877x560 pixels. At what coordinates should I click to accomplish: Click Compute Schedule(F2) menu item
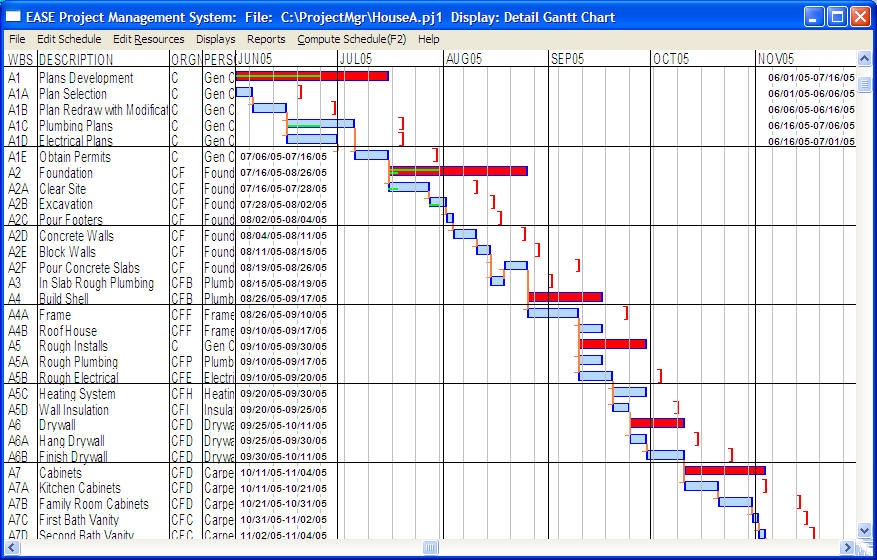[x=352, y=39]
